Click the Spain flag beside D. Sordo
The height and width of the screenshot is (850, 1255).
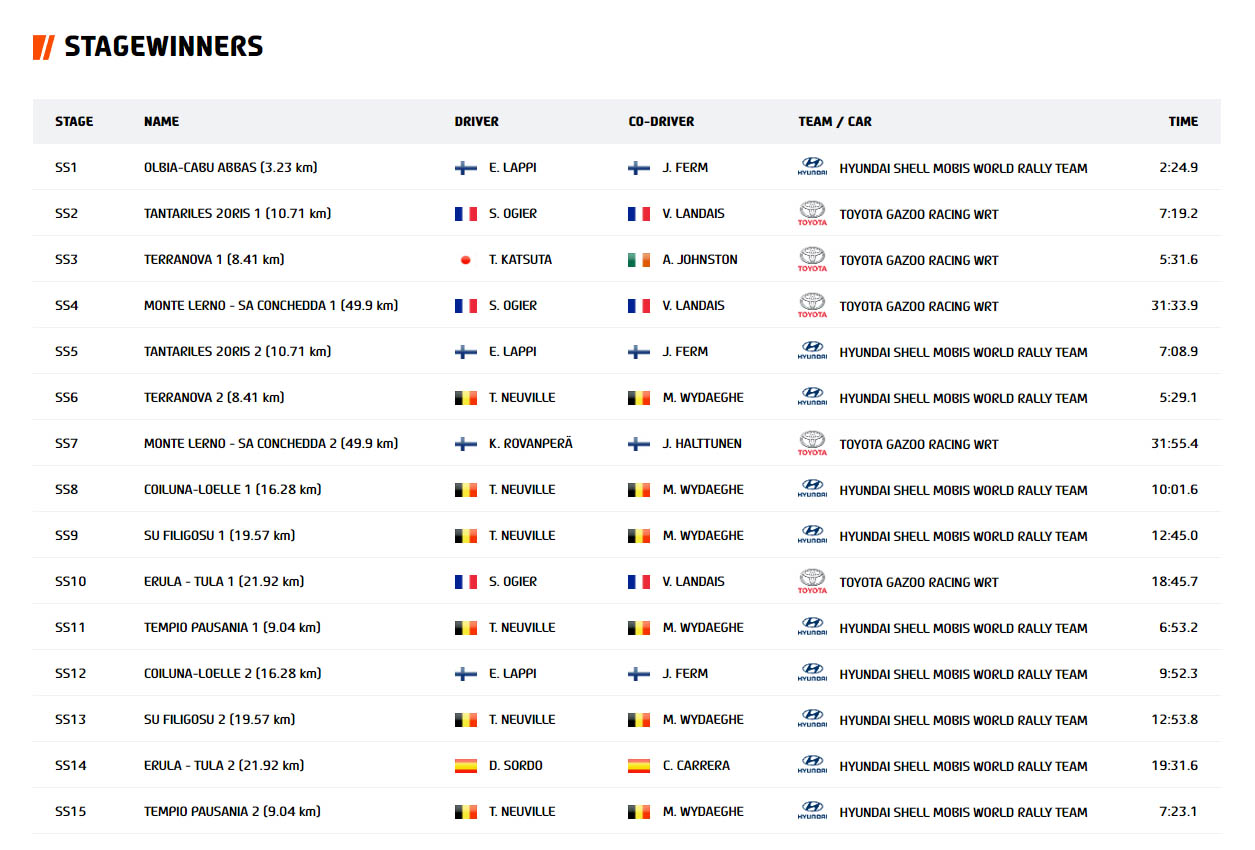pyautogui.click(x=465, y=766)
